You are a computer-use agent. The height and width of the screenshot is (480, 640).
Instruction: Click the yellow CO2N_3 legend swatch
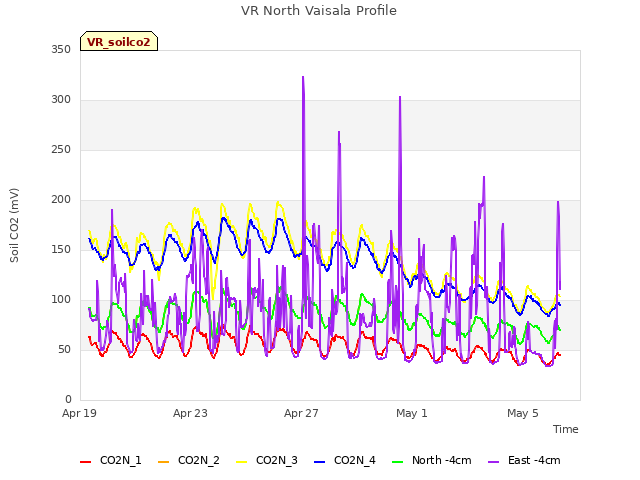242,462
